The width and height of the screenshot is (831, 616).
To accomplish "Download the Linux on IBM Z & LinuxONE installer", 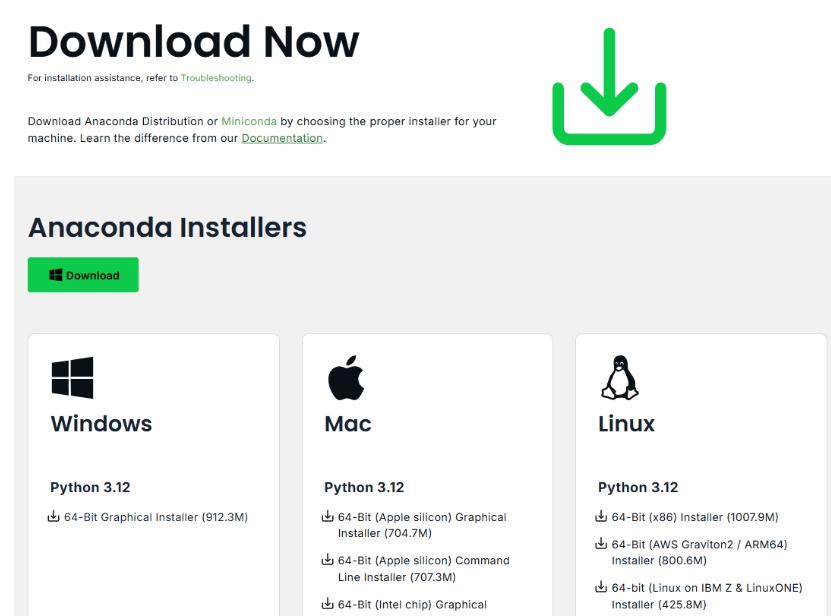I will pyautogui.click(x=706, y=595).
